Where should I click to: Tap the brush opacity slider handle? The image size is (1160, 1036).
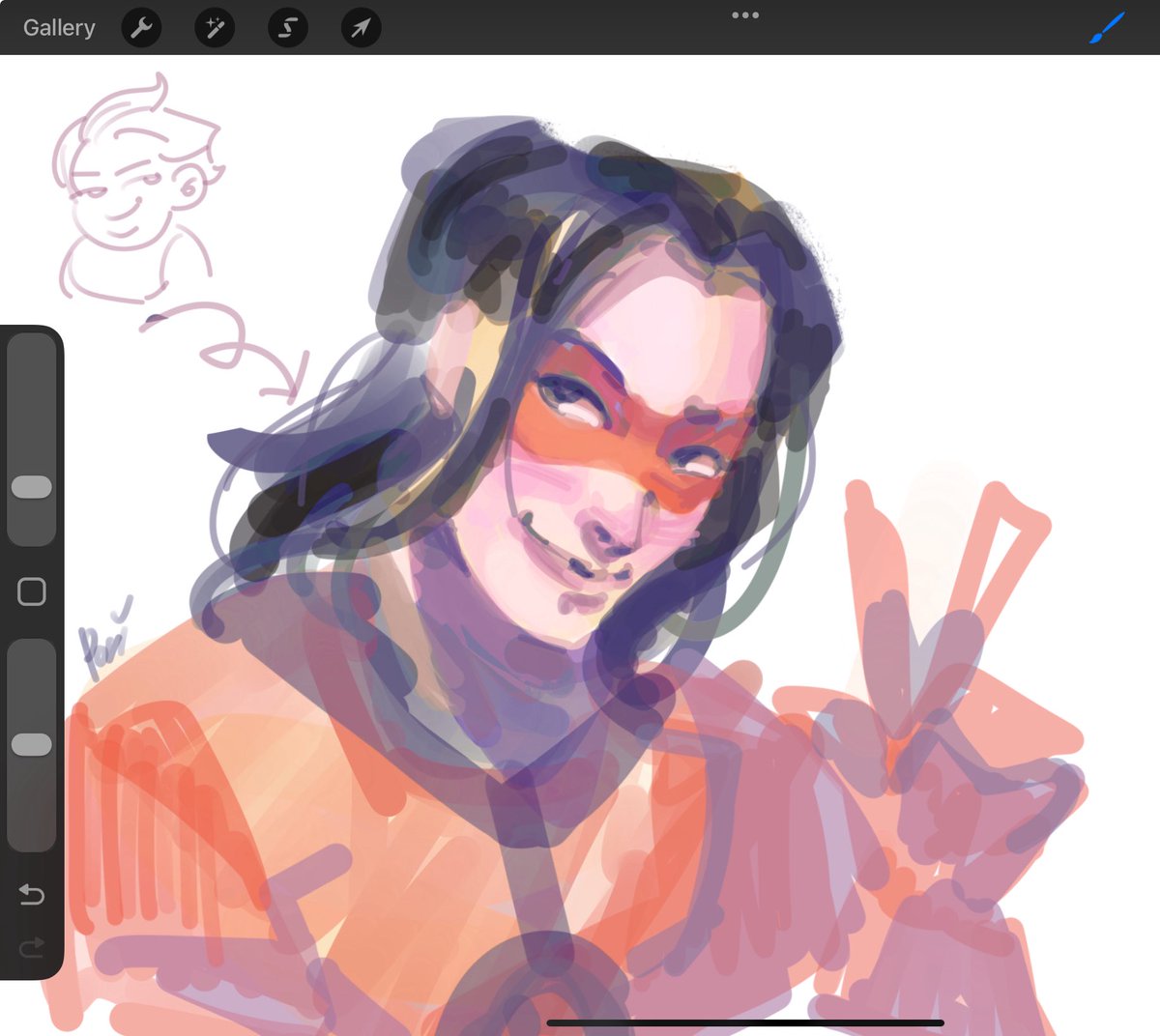click(x=32, y=744)
